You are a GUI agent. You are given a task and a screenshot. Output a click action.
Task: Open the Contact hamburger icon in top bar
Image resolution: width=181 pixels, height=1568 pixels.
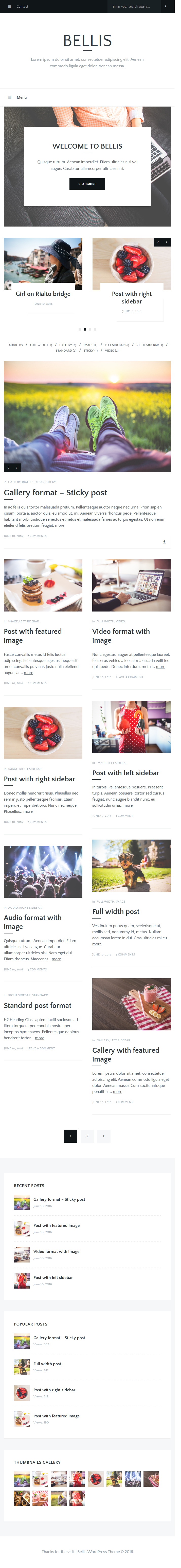9,6
